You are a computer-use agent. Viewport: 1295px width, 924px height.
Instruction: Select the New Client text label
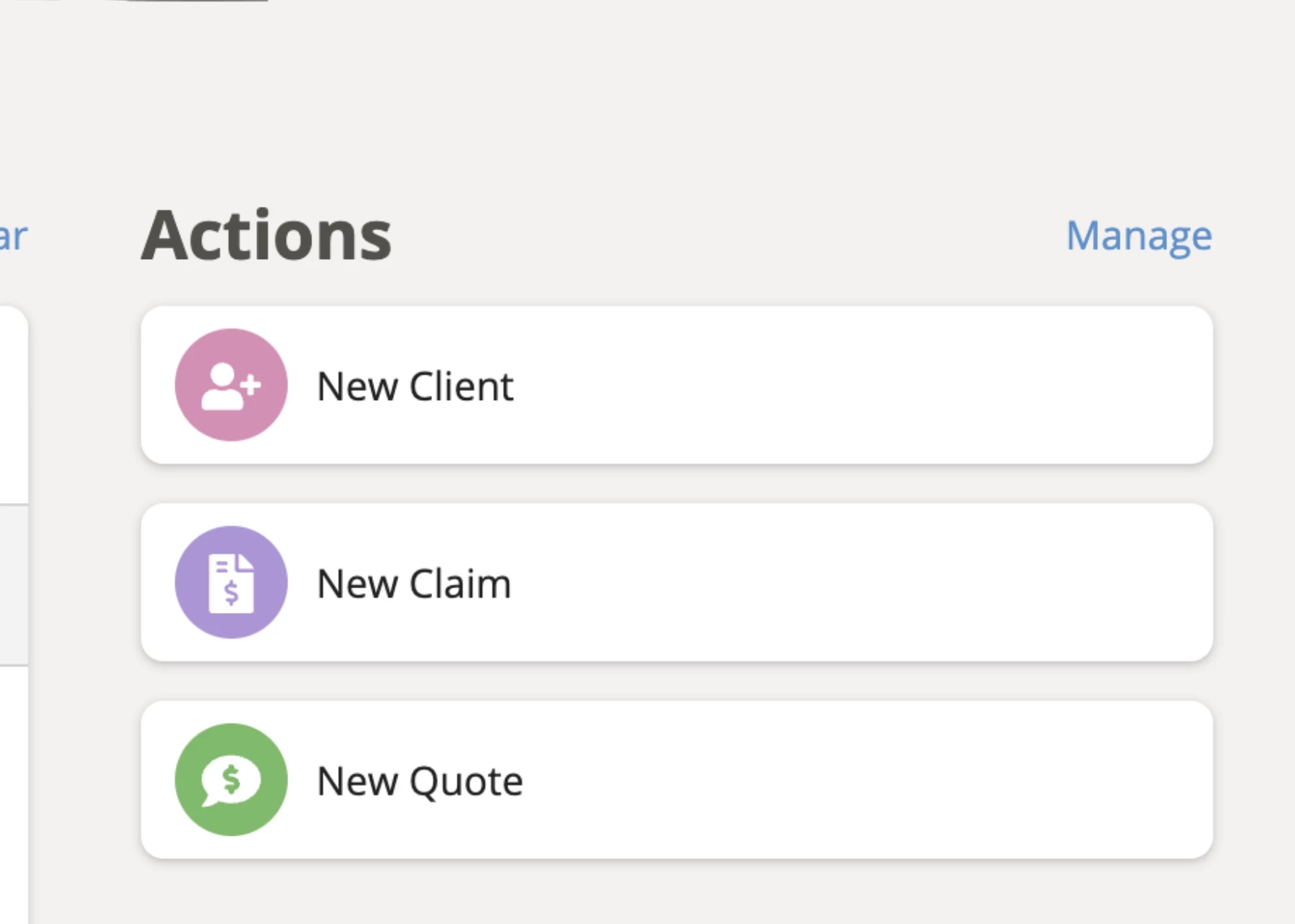[415, 386]
